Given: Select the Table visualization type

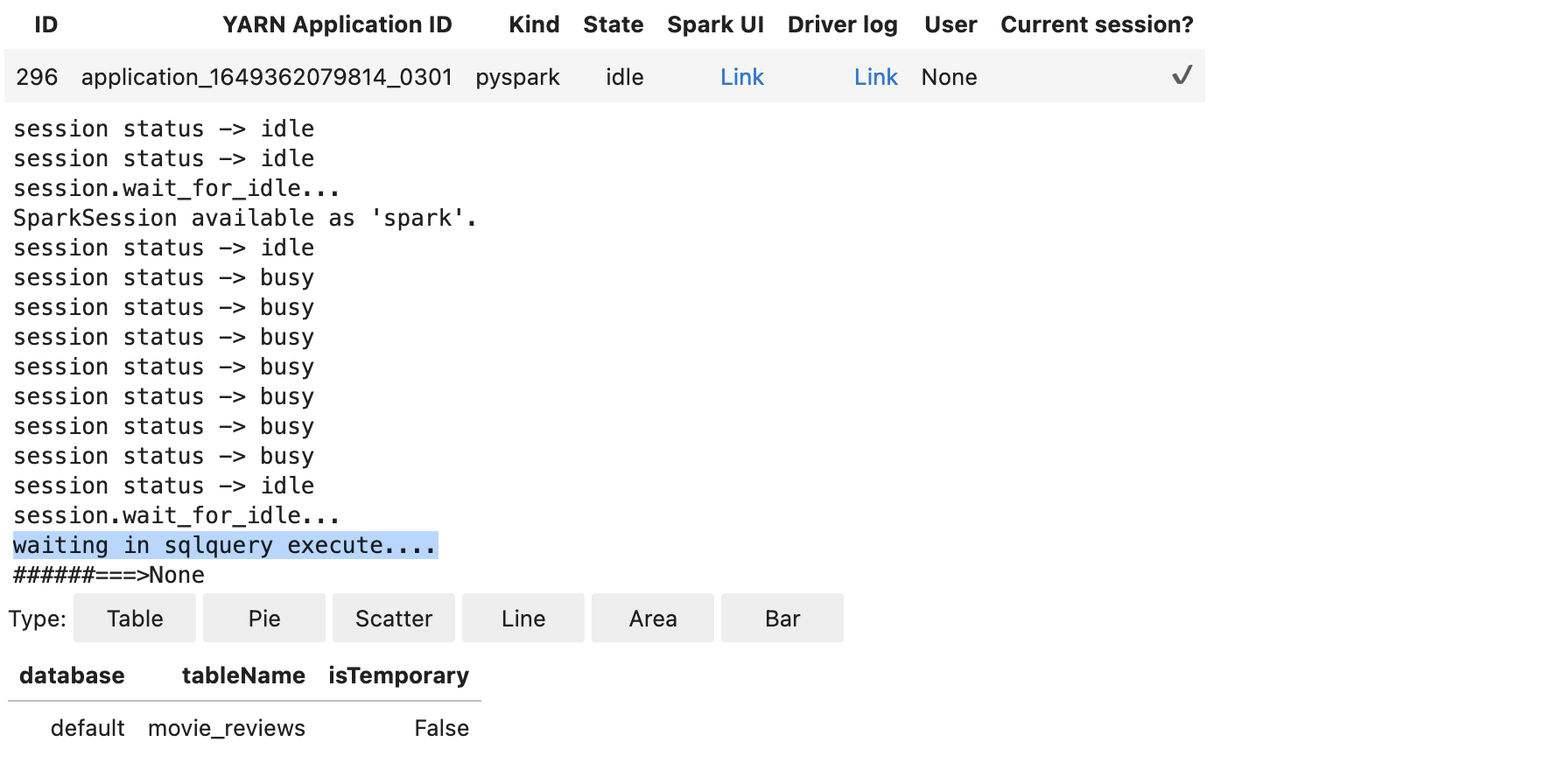Looking at the screenshot, I should [134, 618].
